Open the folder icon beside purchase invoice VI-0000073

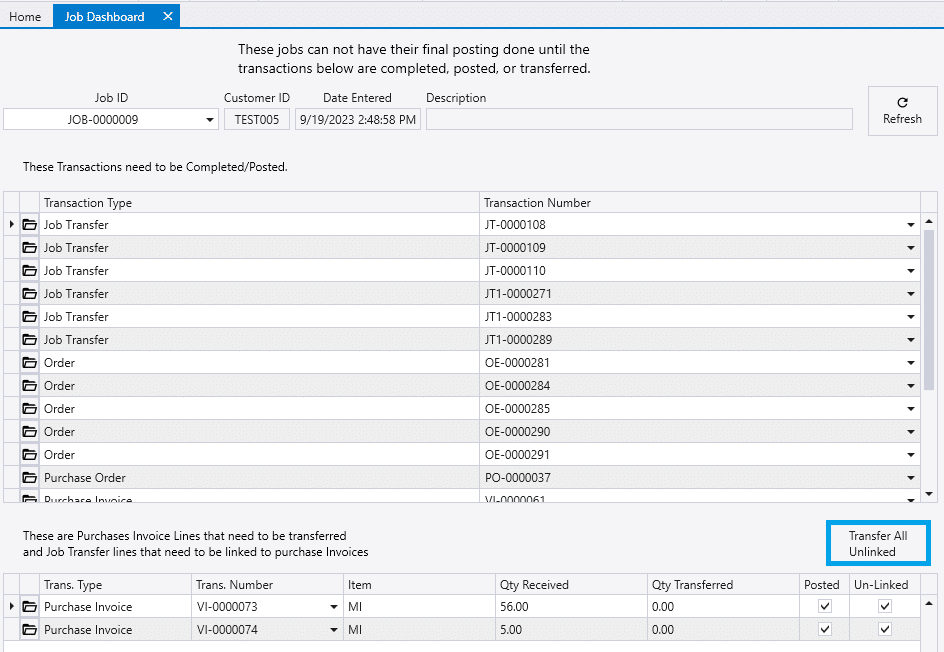tap(29, 606)
